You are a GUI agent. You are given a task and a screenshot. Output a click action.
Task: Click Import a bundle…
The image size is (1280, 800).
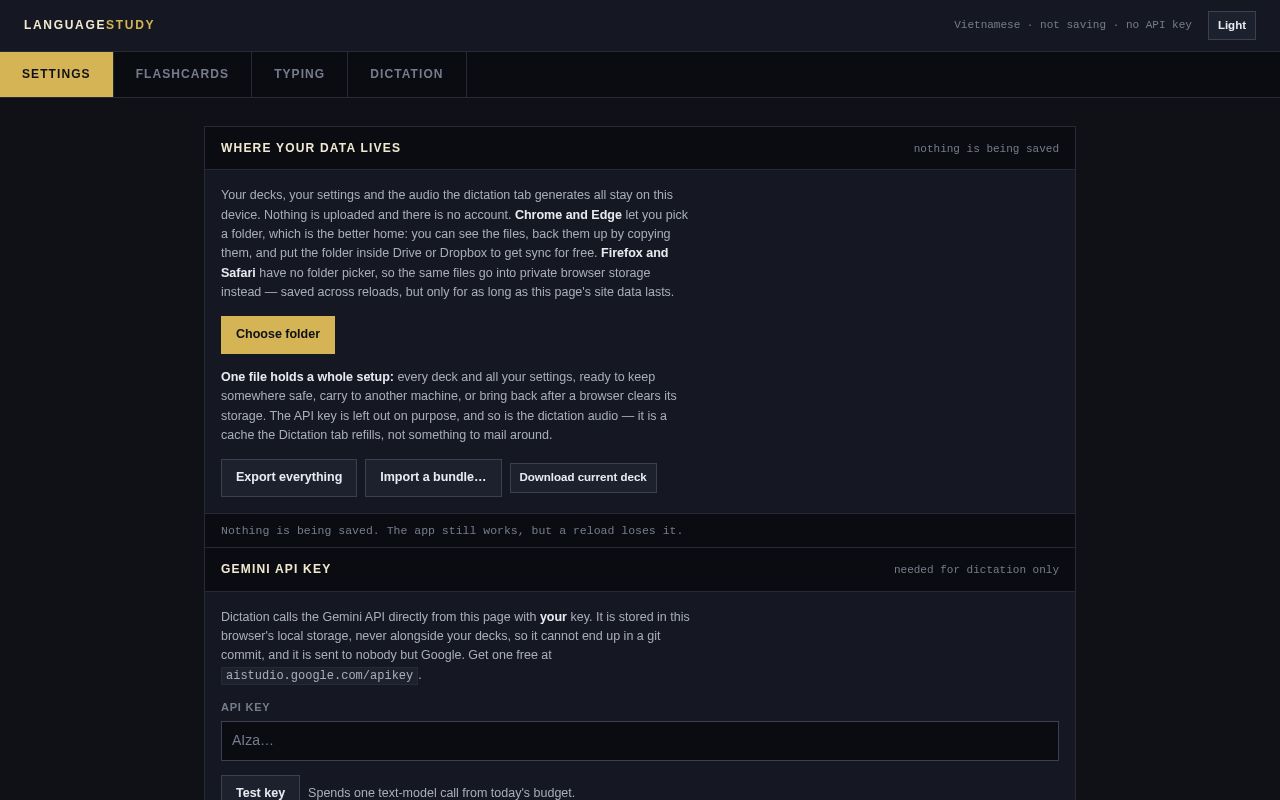(433, 478)
